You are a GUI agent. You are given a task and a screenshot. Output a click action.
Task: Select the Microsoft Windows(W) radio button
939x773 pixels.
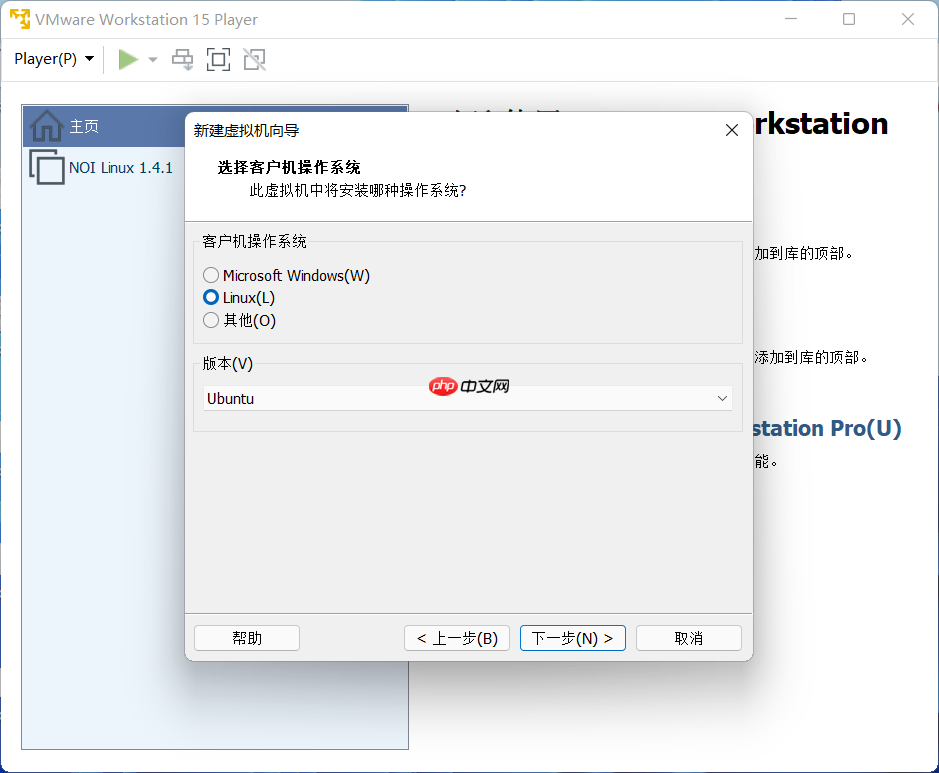[x=211, y=275]
